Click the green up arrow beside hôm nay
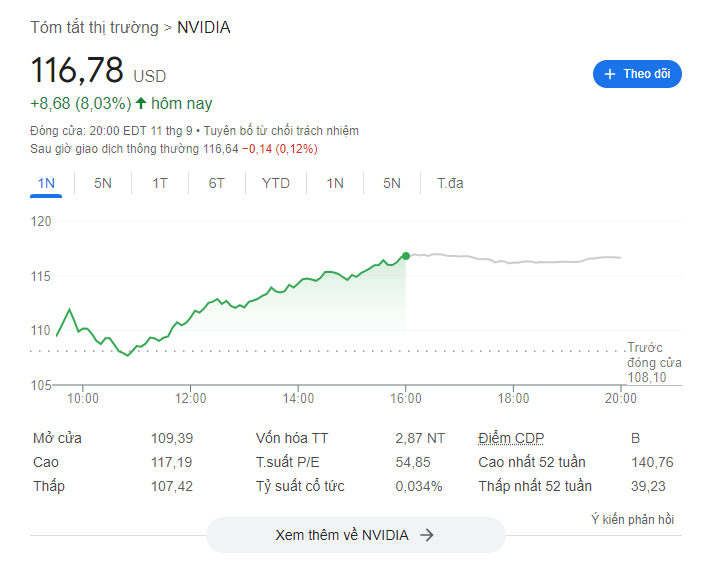The image size is (724, 563). pyautogui.click(x=141, y=103)
